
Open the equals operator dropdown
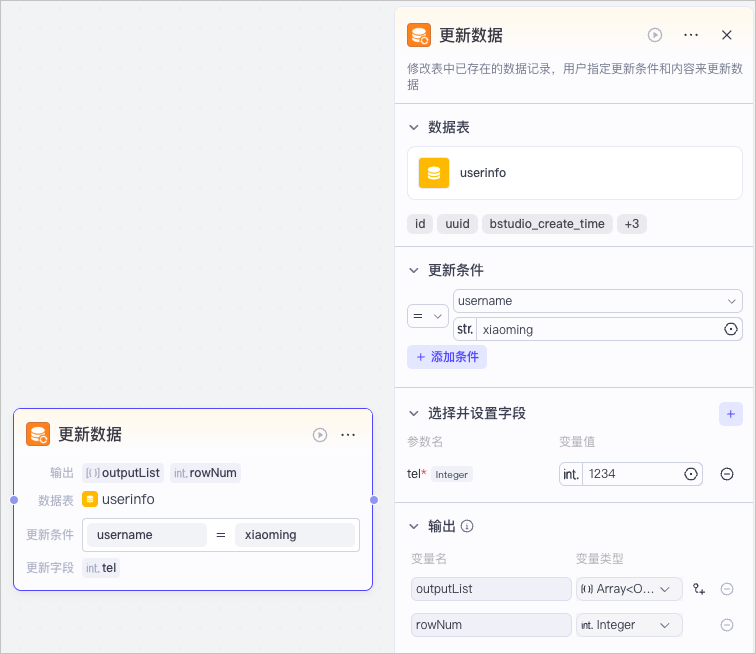coord(428,316)
